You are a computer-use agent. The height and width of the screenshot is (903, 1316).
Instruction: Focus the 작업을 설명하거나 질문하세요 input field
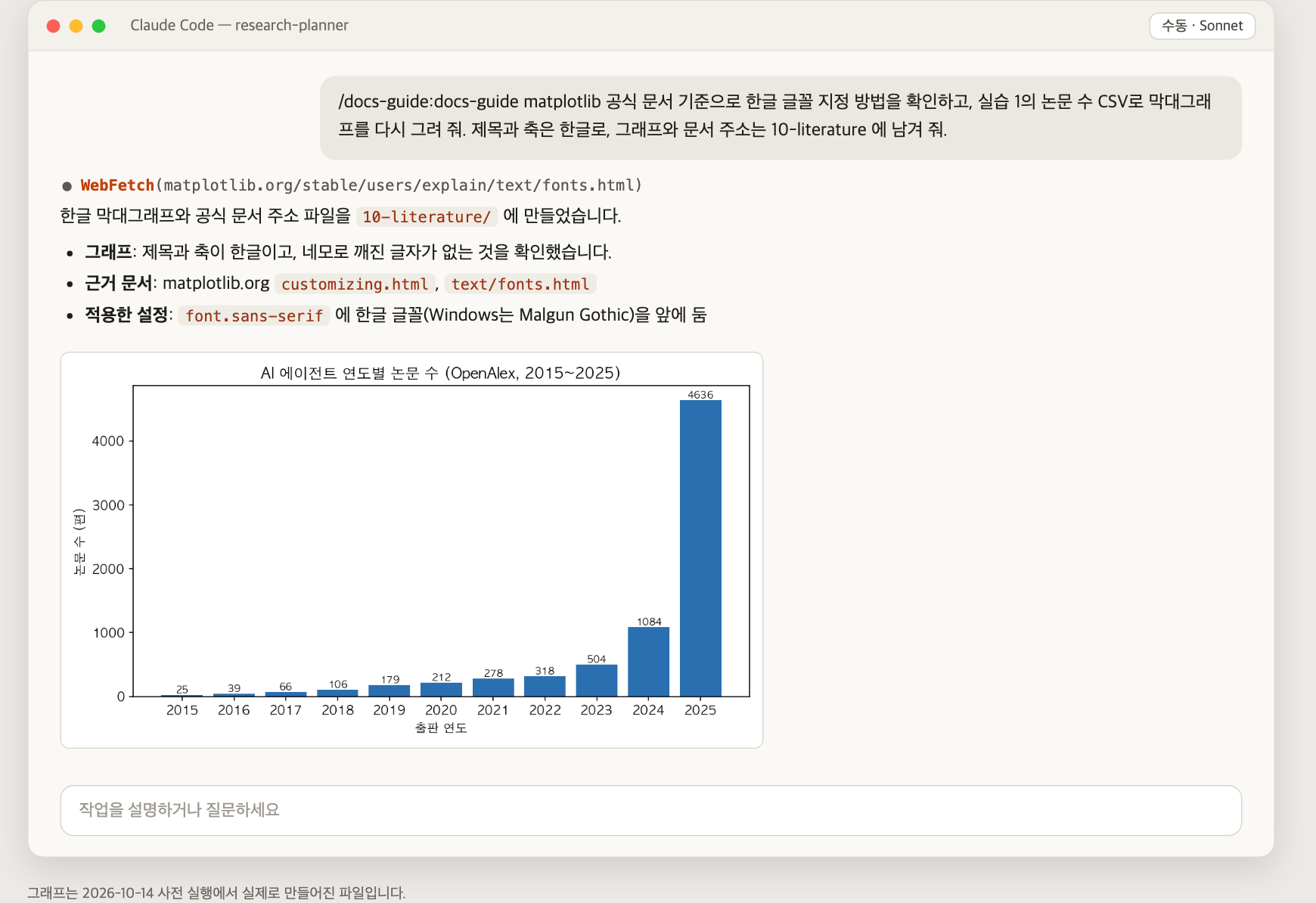point(650,810)
